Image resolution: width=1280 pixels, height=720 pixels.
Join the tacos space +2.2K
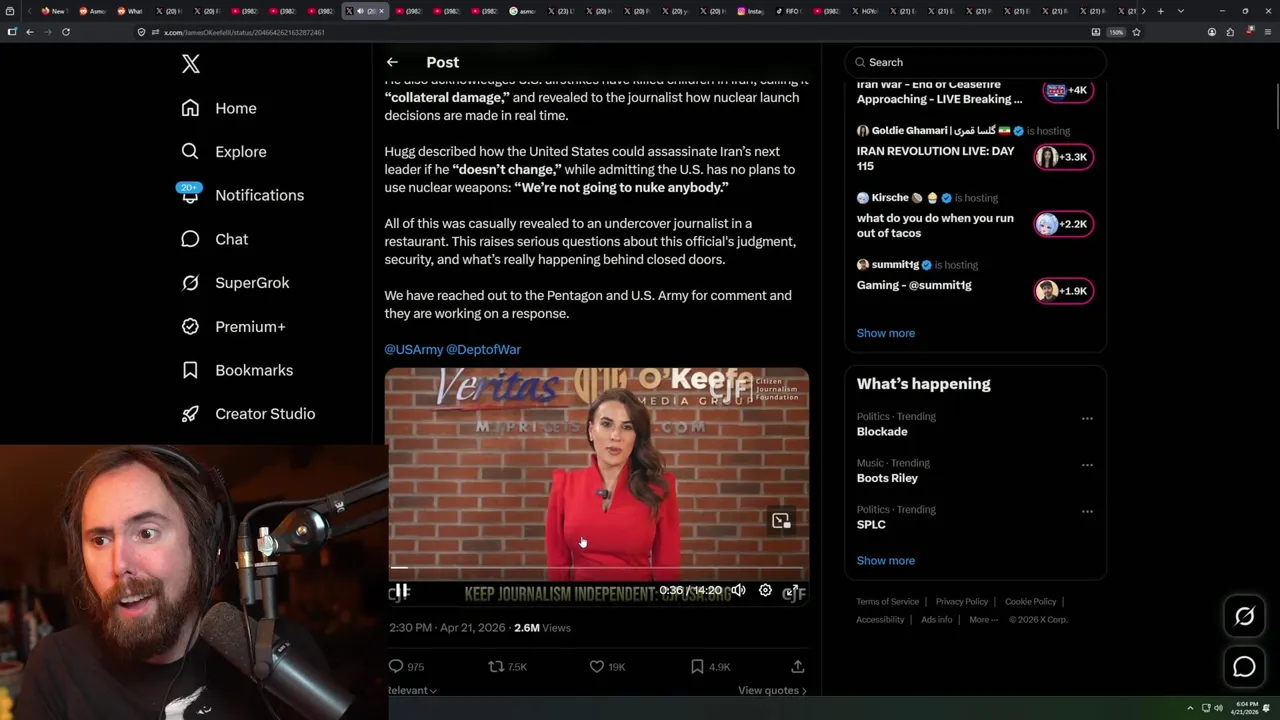(1063, 224)
